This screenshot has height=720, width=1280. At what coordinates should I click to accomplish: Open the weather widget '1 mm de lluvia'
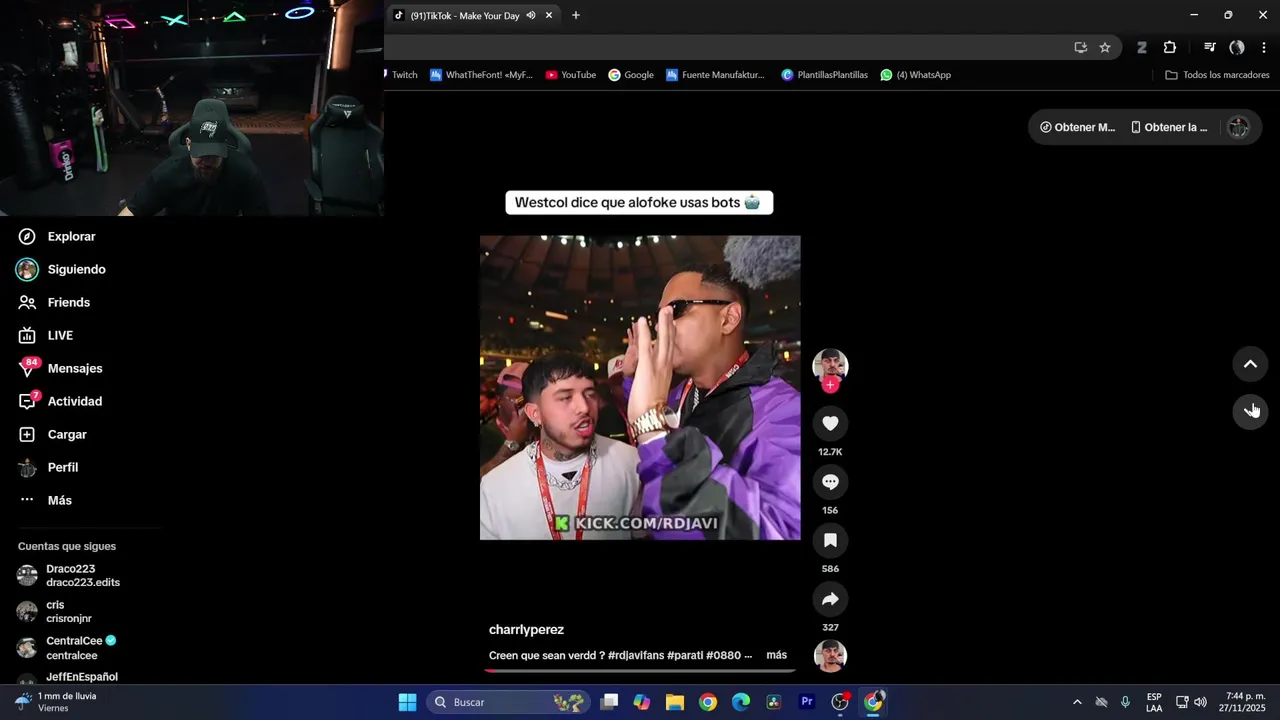[x=57, y=702]
